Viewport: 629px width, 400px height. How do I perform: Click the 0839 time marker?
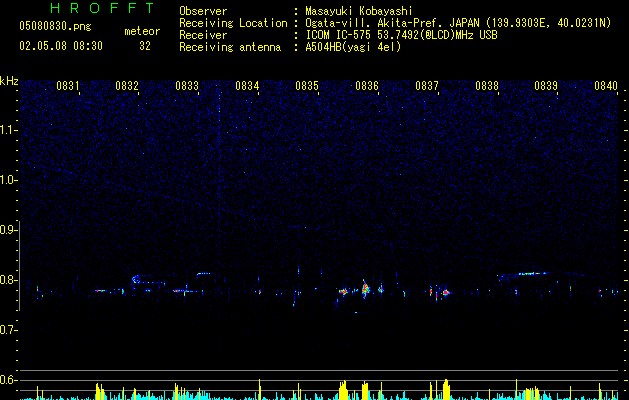pos(546,86)
